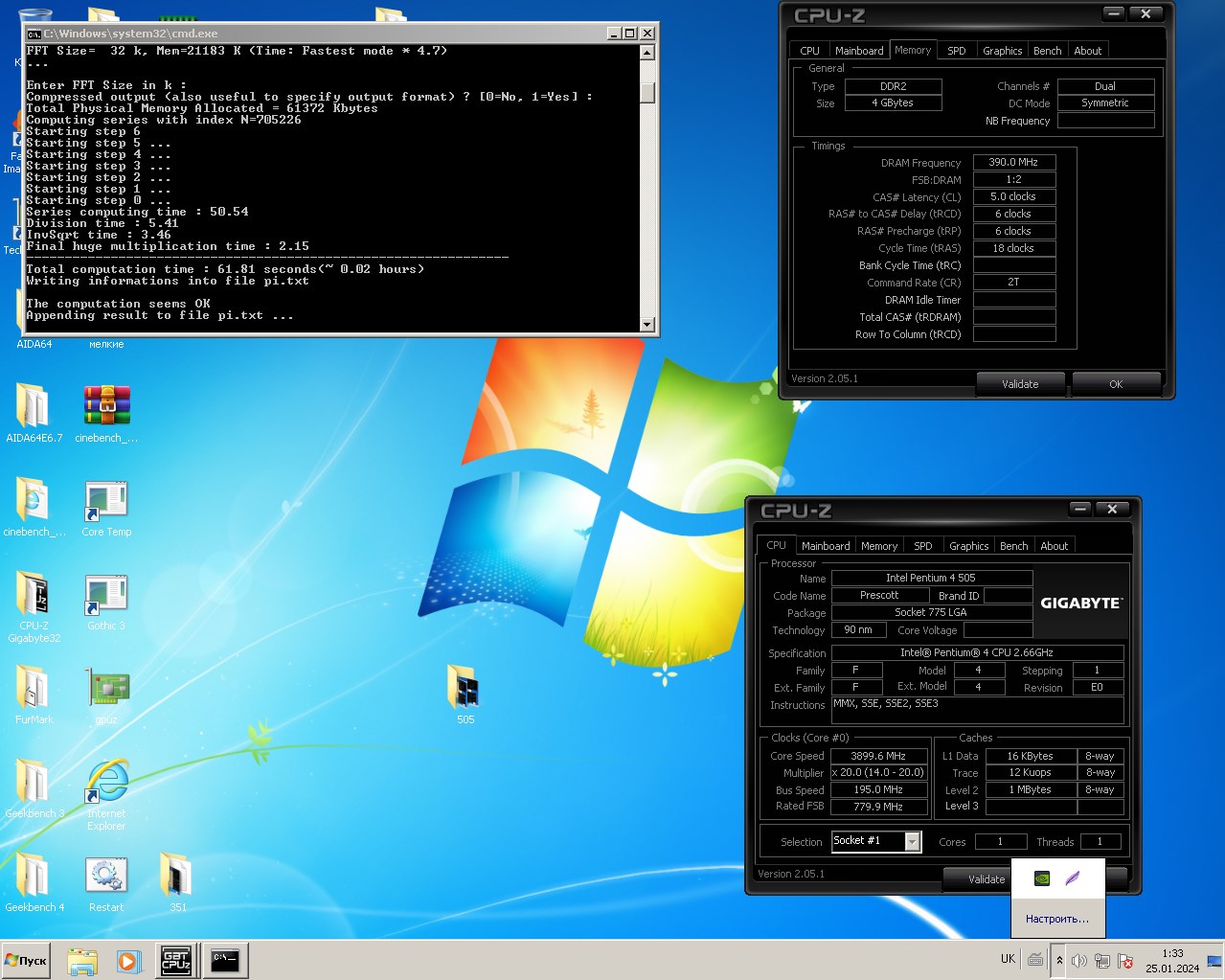Click Validate in the Memory CPU-Z window

1020,384
